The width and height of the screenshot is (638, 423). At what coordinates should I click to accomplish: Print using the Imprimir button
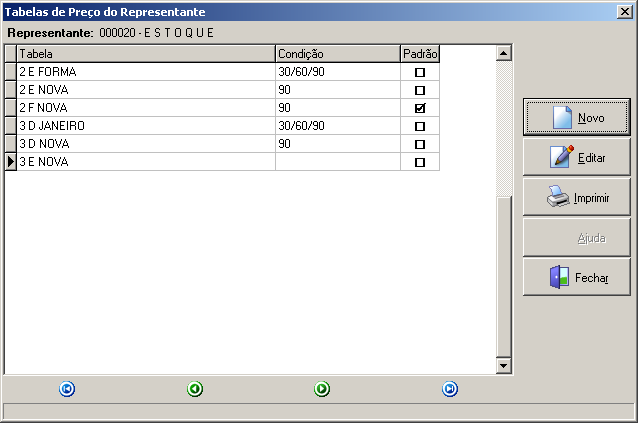tap(577, 197)
